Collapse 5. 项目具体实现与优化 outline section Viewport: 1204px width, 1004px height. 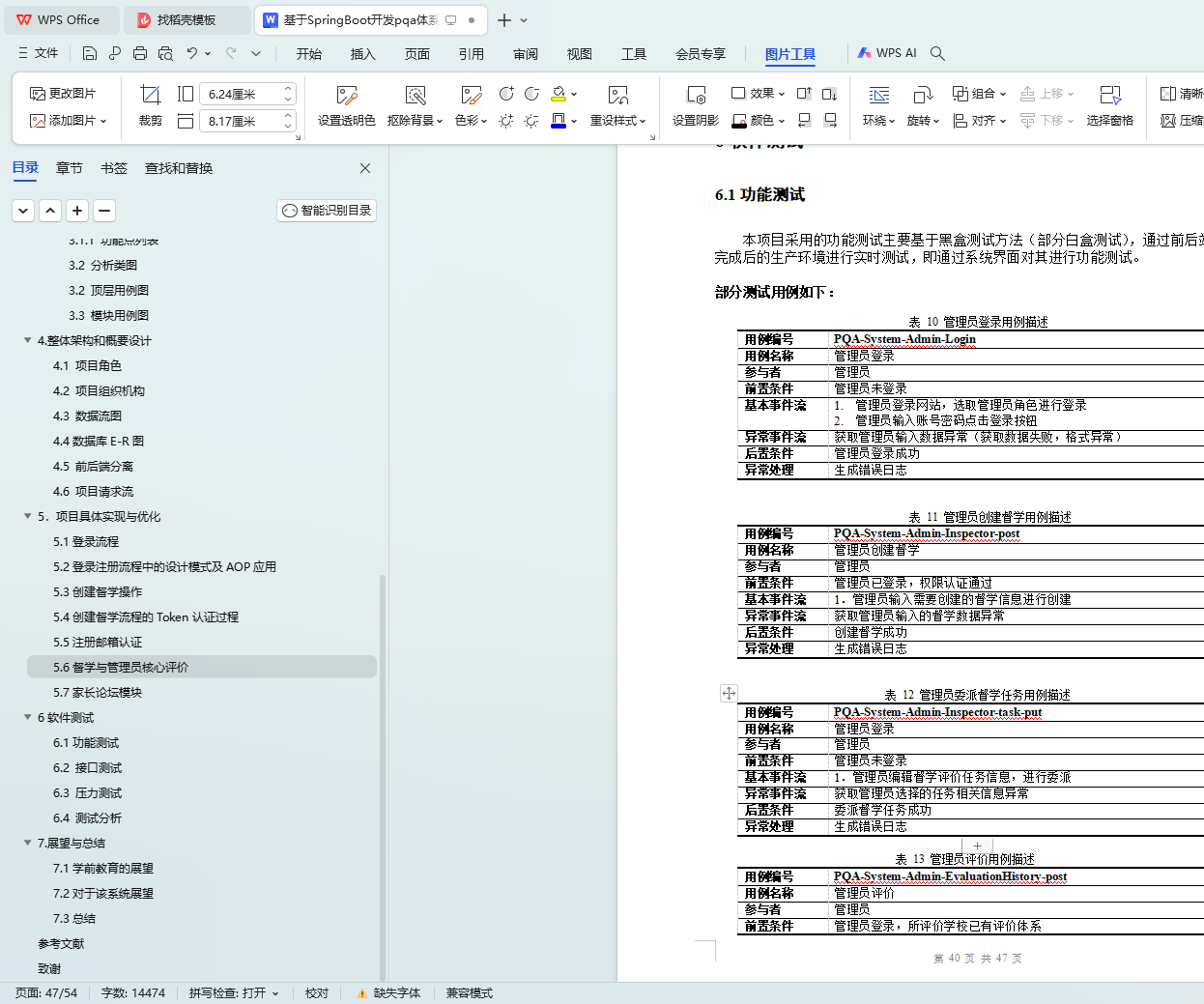(x=27, y=516)
